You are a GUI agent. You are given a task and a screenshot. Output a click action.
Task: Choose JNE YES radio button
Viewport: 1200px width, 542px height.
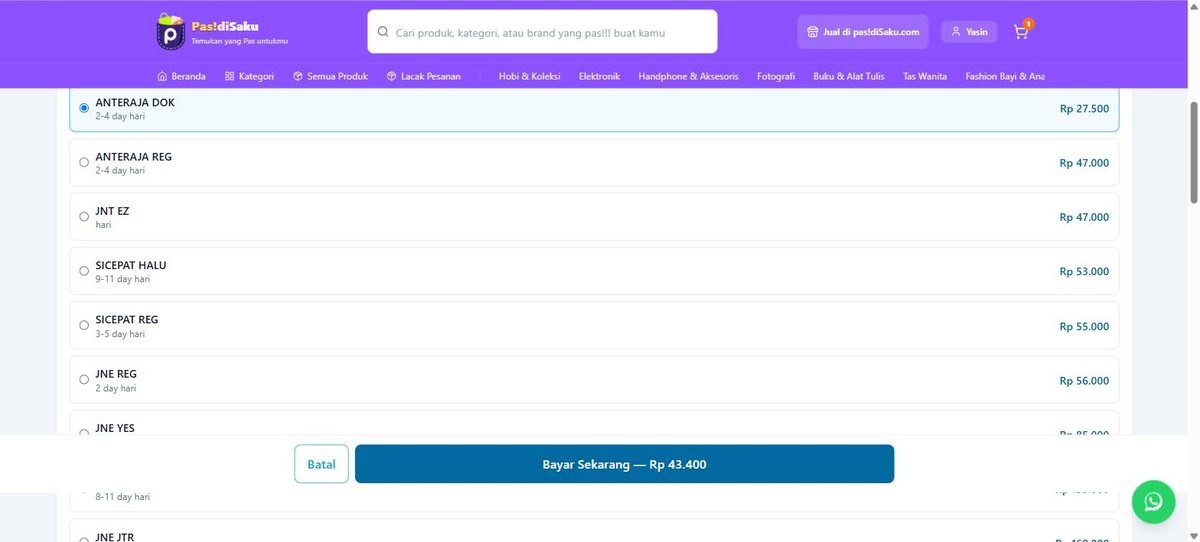point(84,434)
